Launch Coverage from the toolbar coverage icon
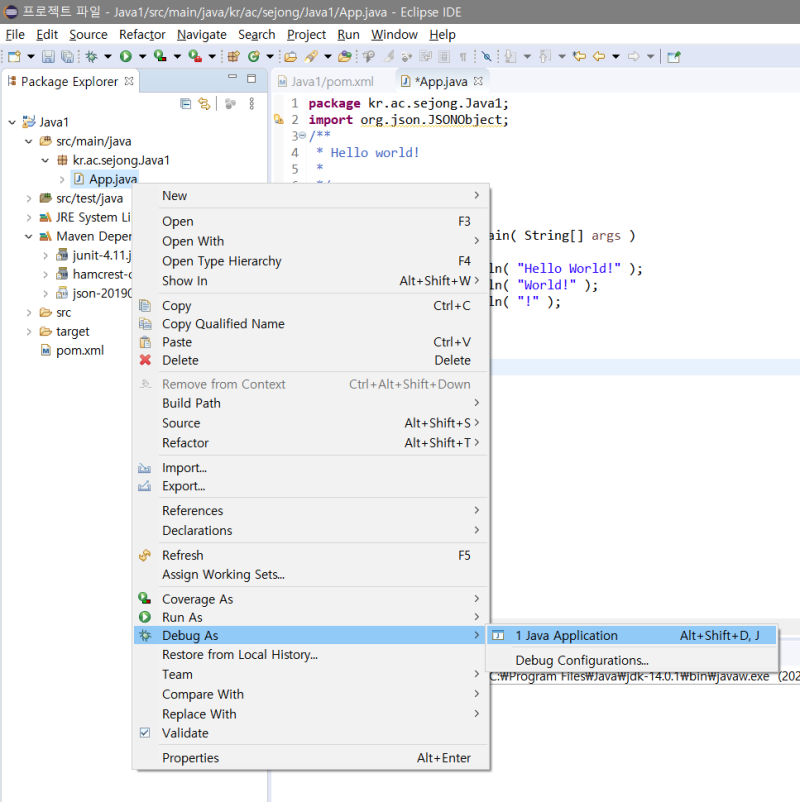This screenshot has height=802, width=800. [x=160, y=57]
